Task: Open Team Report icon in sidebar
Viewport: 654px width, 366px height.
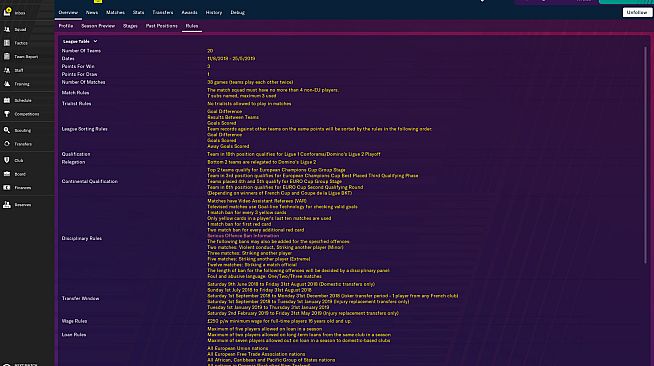Action: pos(7,56)
